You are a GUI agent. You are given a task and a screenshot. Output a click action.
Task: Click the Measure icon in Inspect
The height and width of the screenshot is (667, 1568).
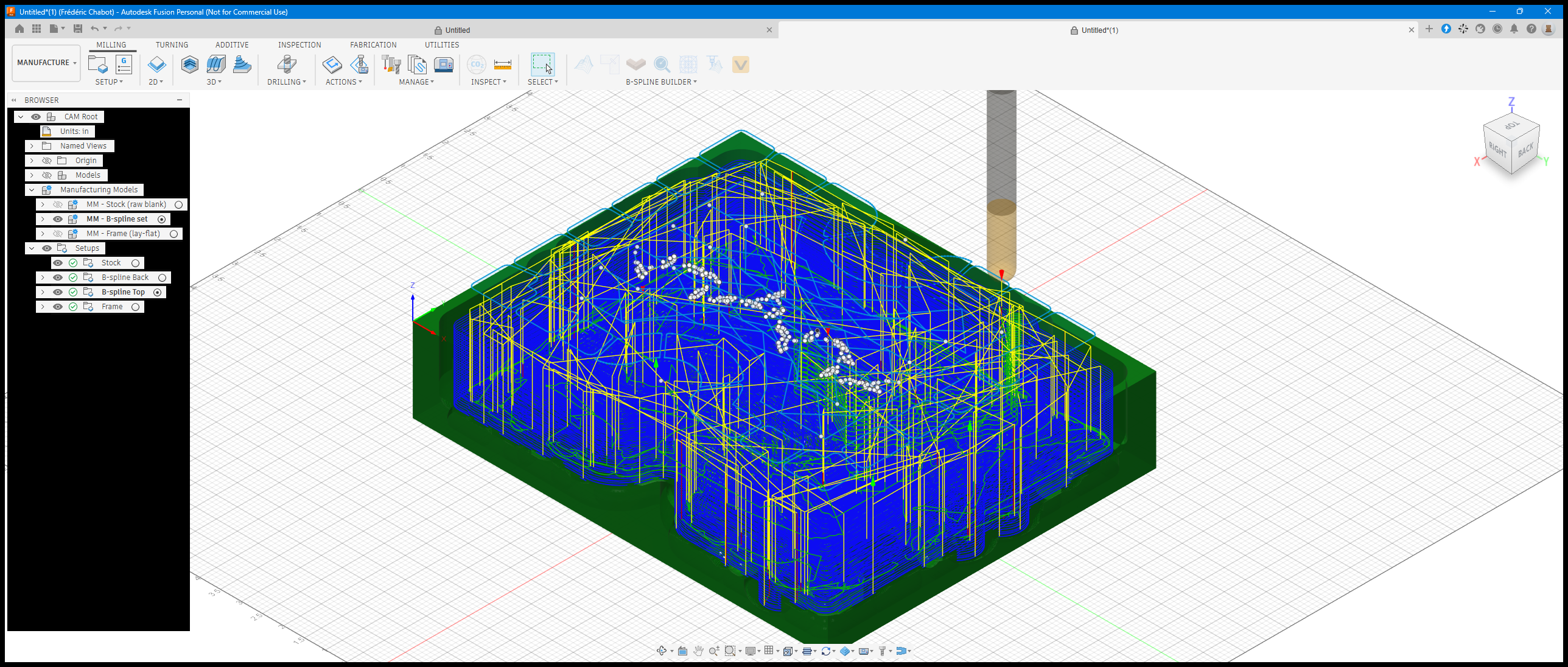[x=502, y=65]
